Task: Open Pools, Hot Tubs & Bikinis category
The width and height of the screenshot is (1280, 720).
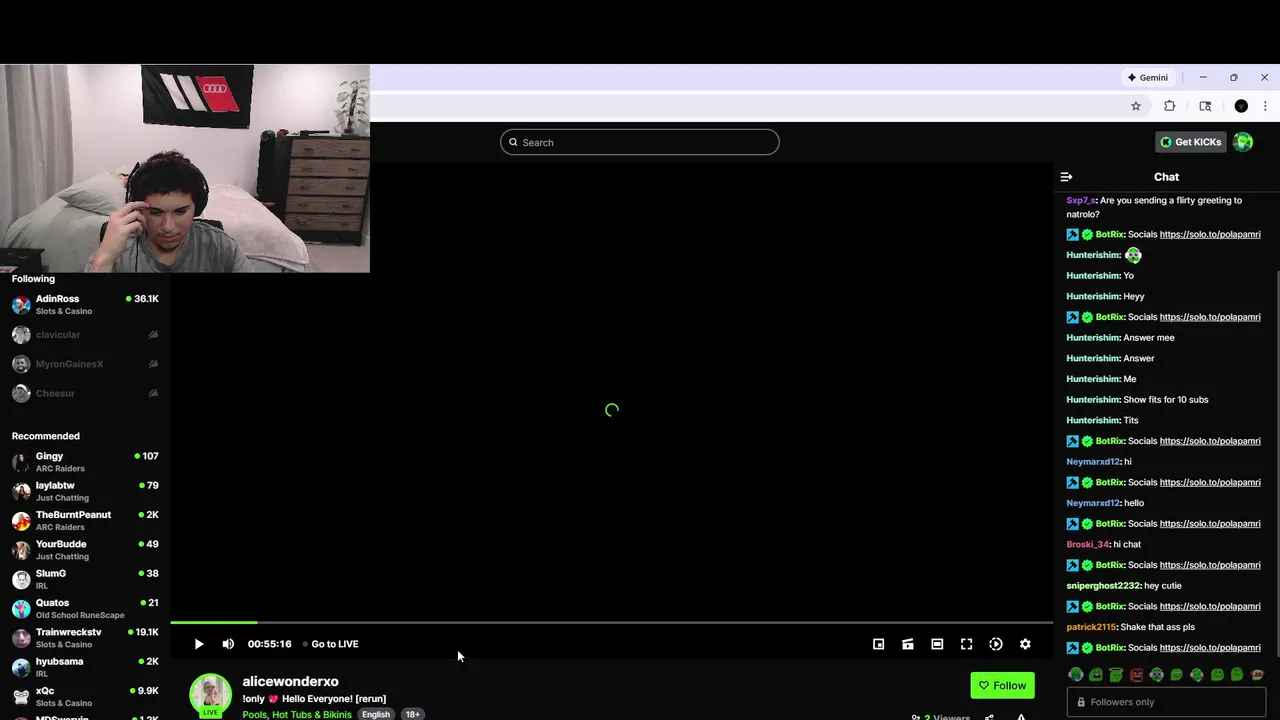Action: [297, 715]
